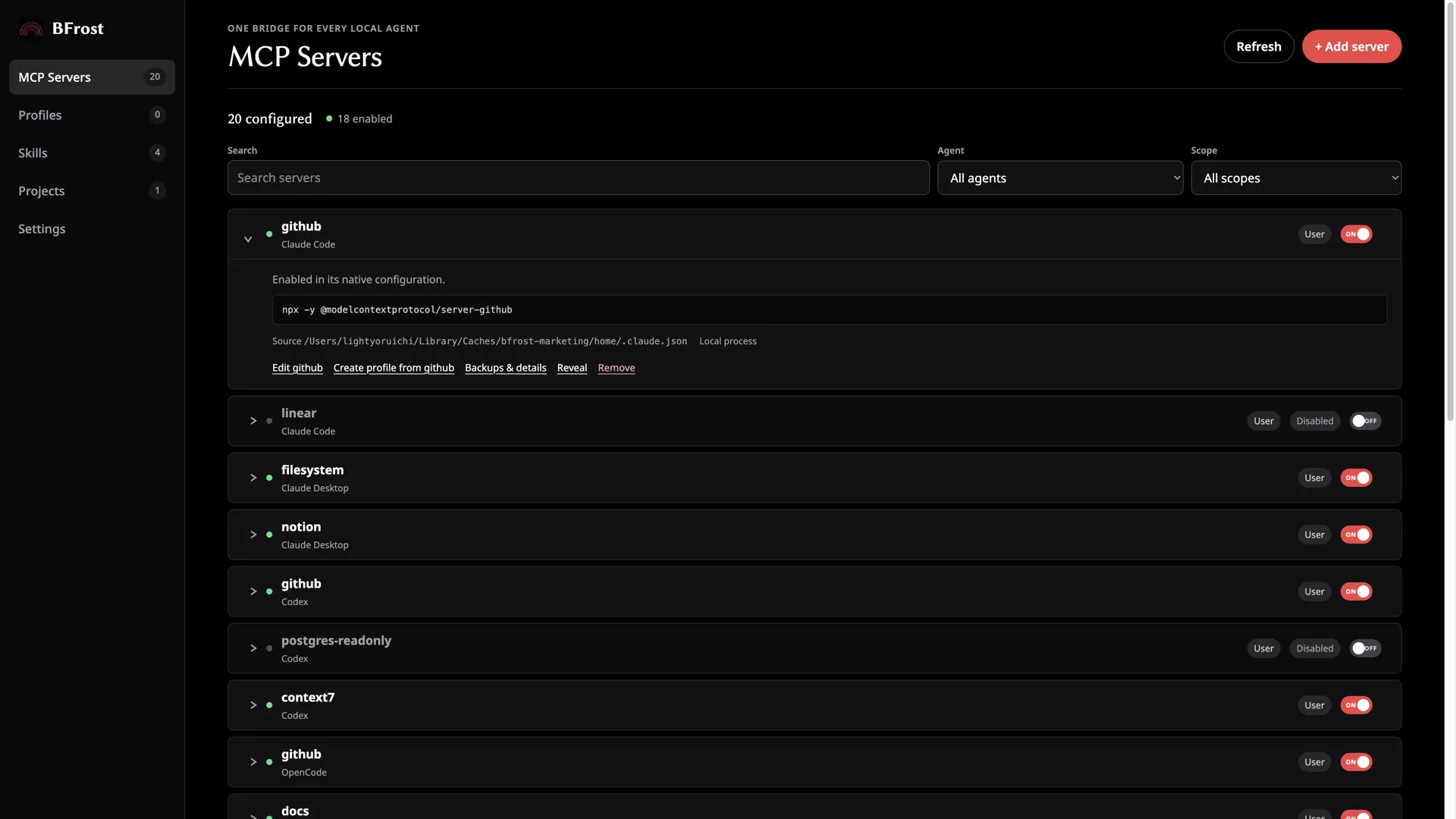Open the MCP Servers sidebar section
This screenshot has height=819, width=1456.
pyautogui.click(x=92, y=77)
